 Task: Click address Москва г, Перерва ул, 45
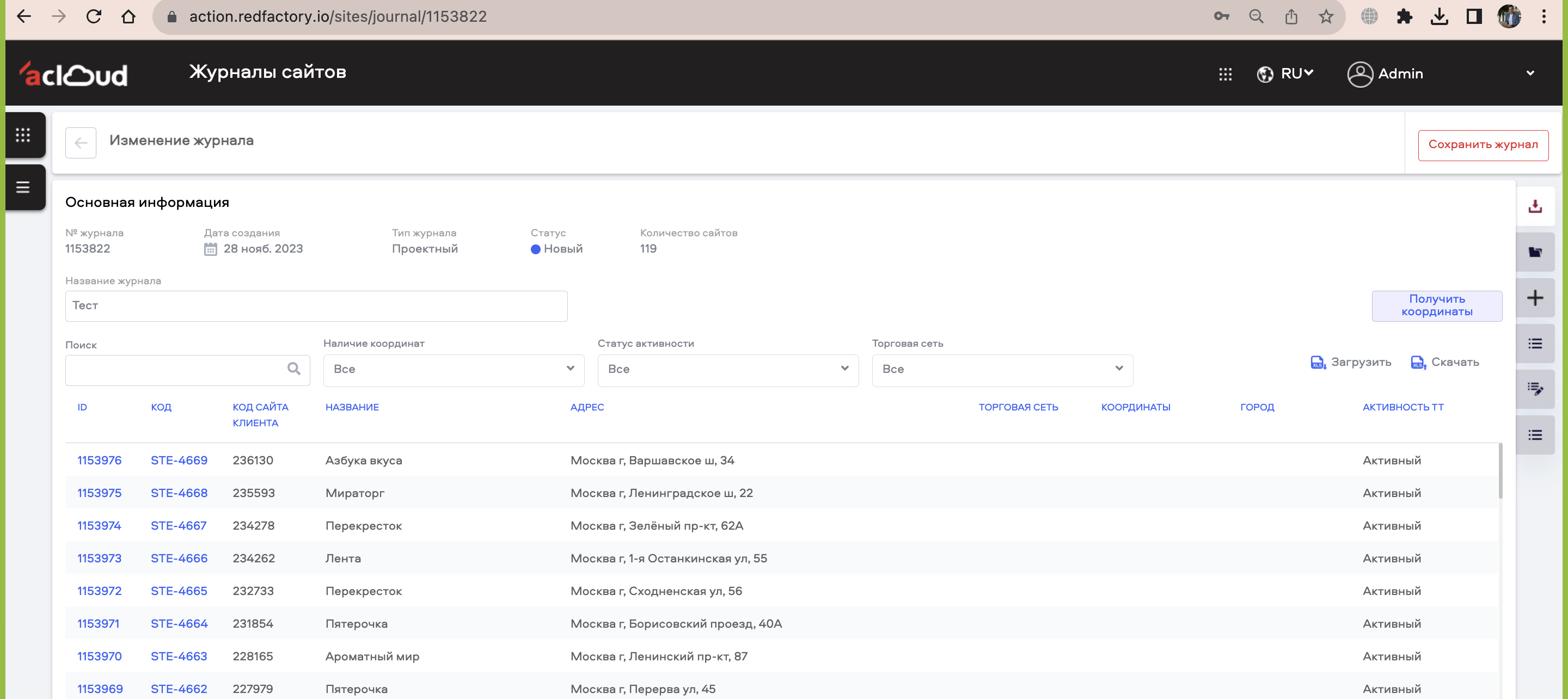(x=643, y=689)
